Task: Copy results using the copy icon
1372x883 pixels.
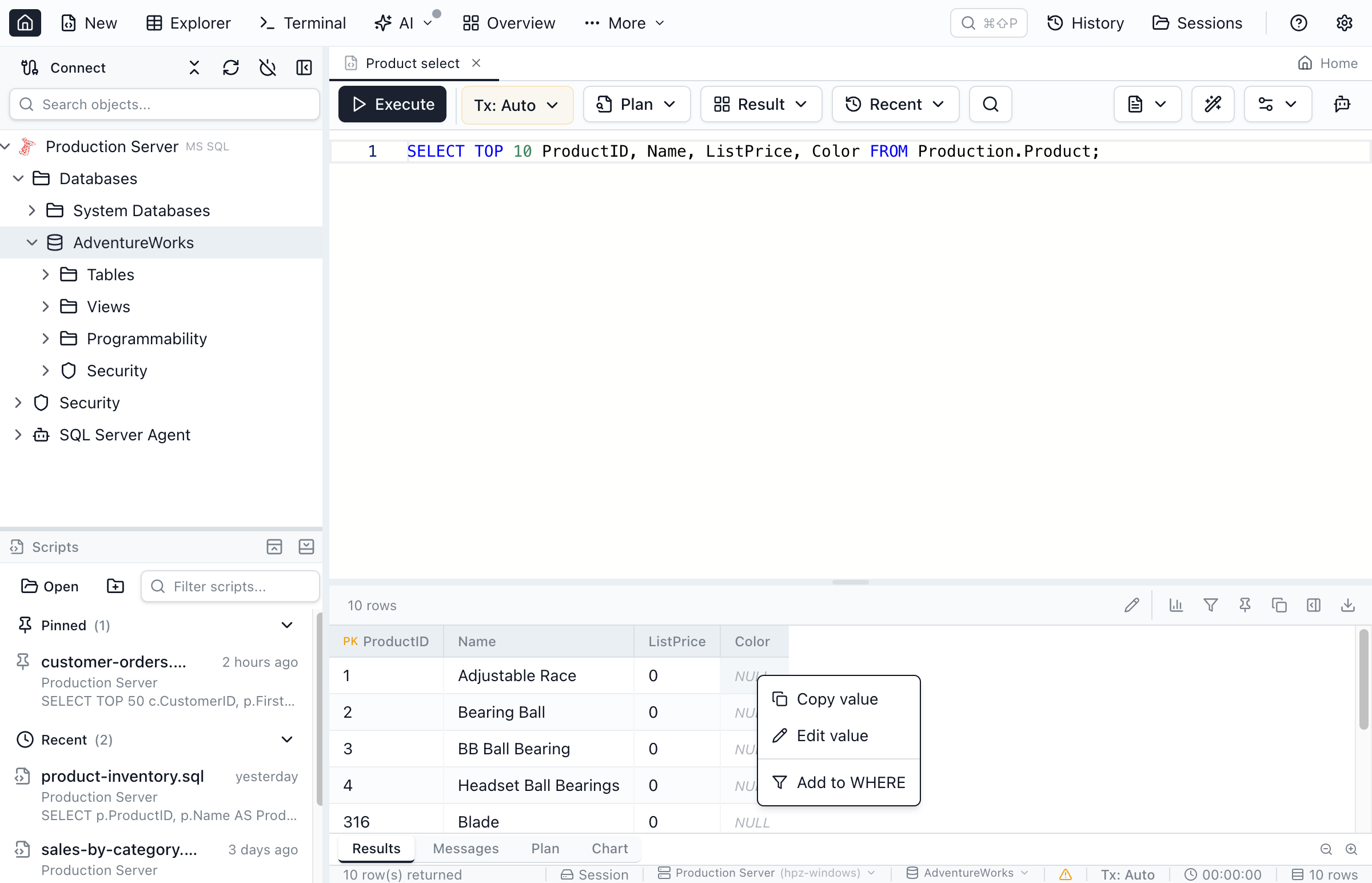Action: tap(1279, 606)
